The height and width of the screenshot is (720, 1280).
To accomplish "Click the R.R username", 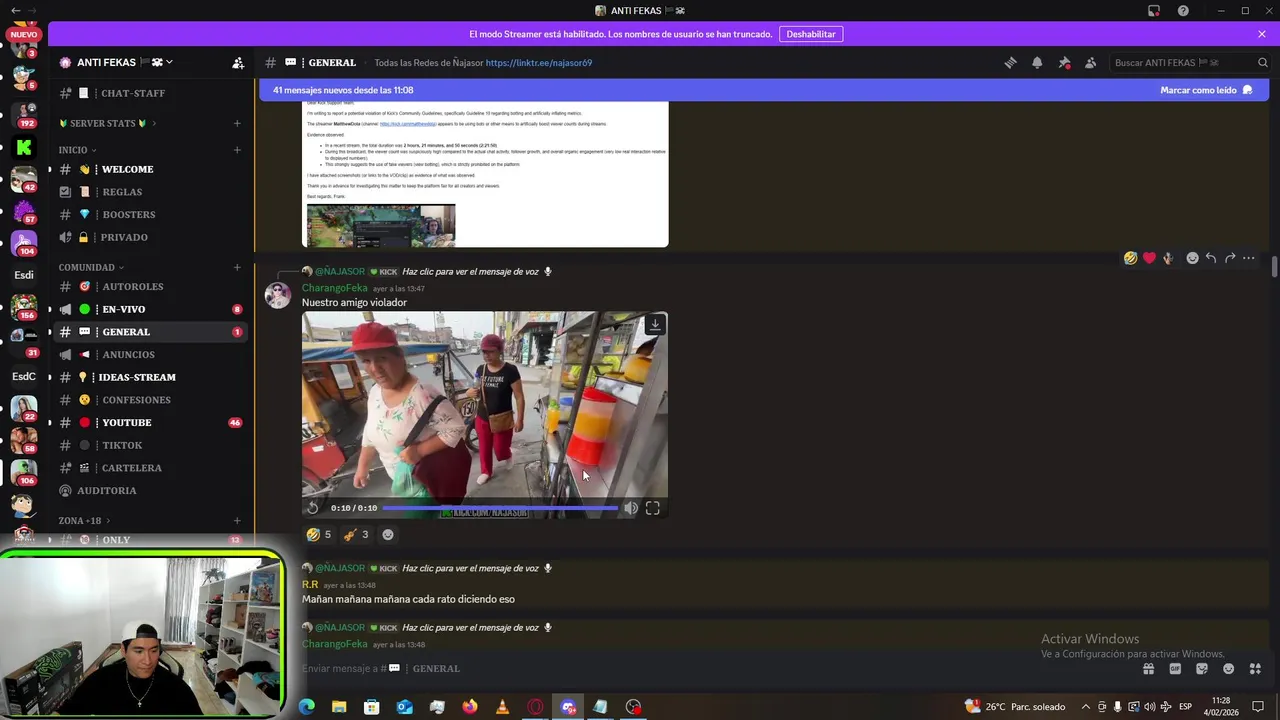I will tap(310, 584).
